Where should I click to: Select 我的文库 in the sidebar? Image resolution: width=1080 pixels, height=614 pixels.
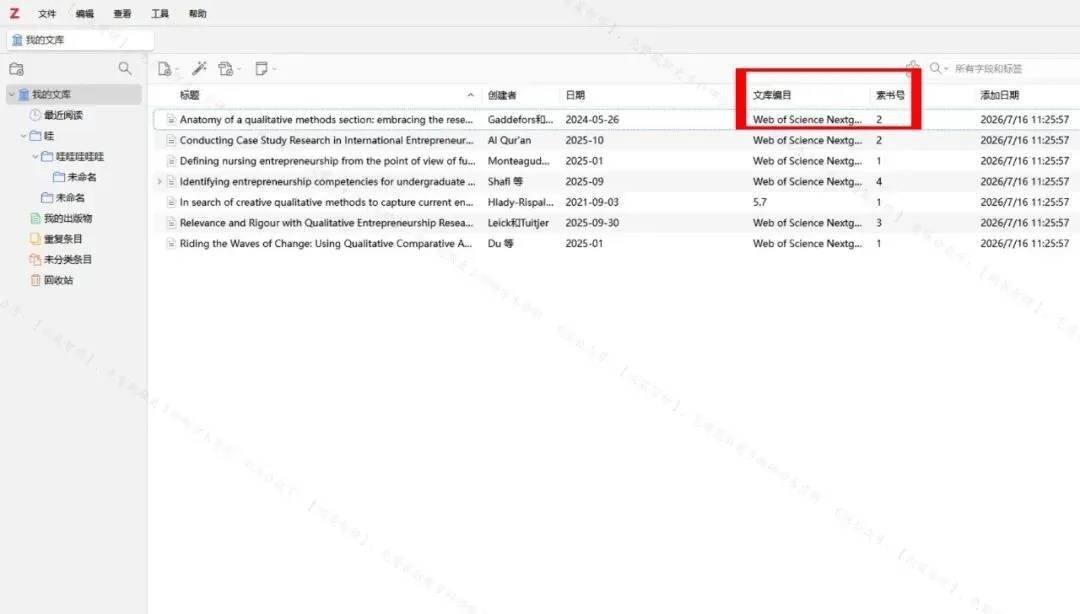pyautogui.click(x=74, y=94)
